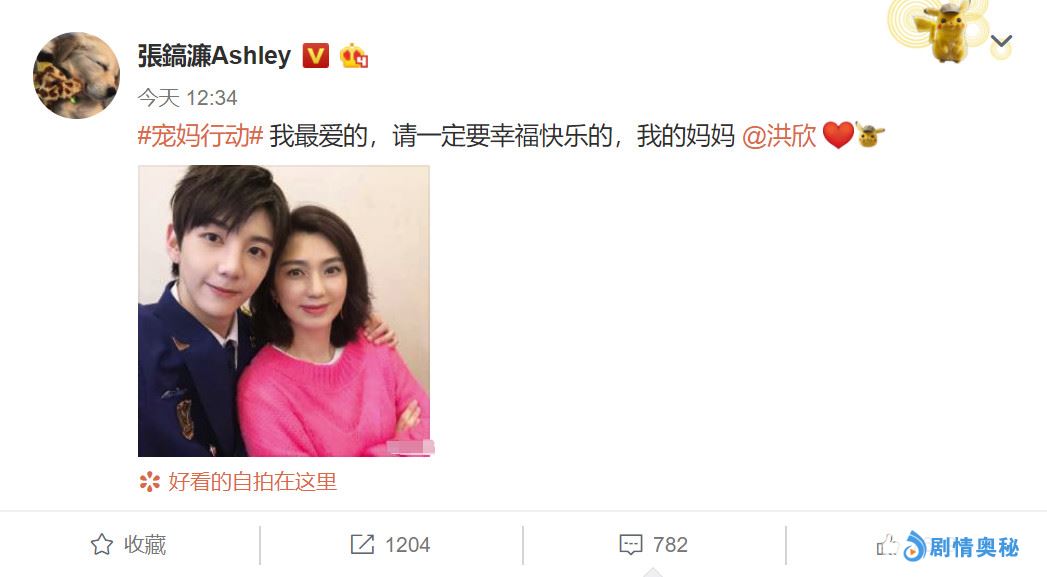
Task: Click the repost share arrow icon
Action: [x=363, y=545]
